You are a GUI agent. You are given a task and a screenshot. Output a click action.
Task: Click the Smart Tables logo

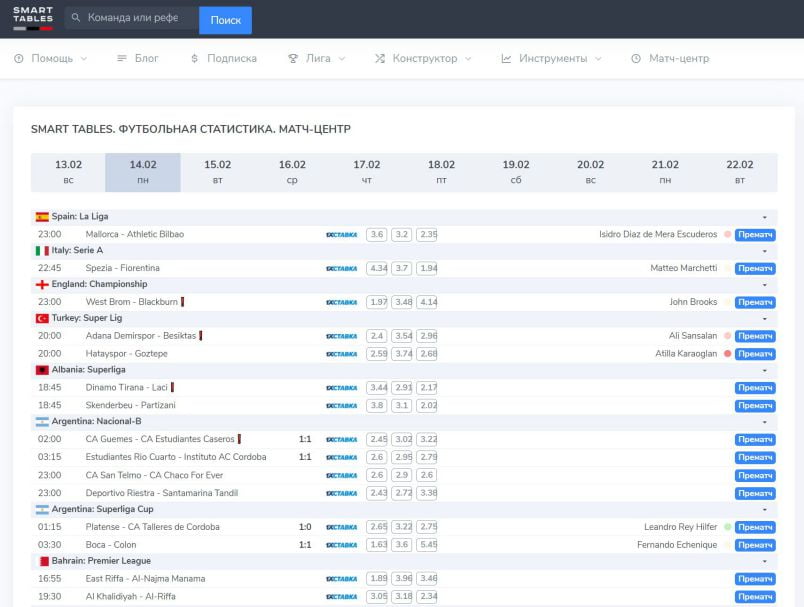tap(33, 19)
